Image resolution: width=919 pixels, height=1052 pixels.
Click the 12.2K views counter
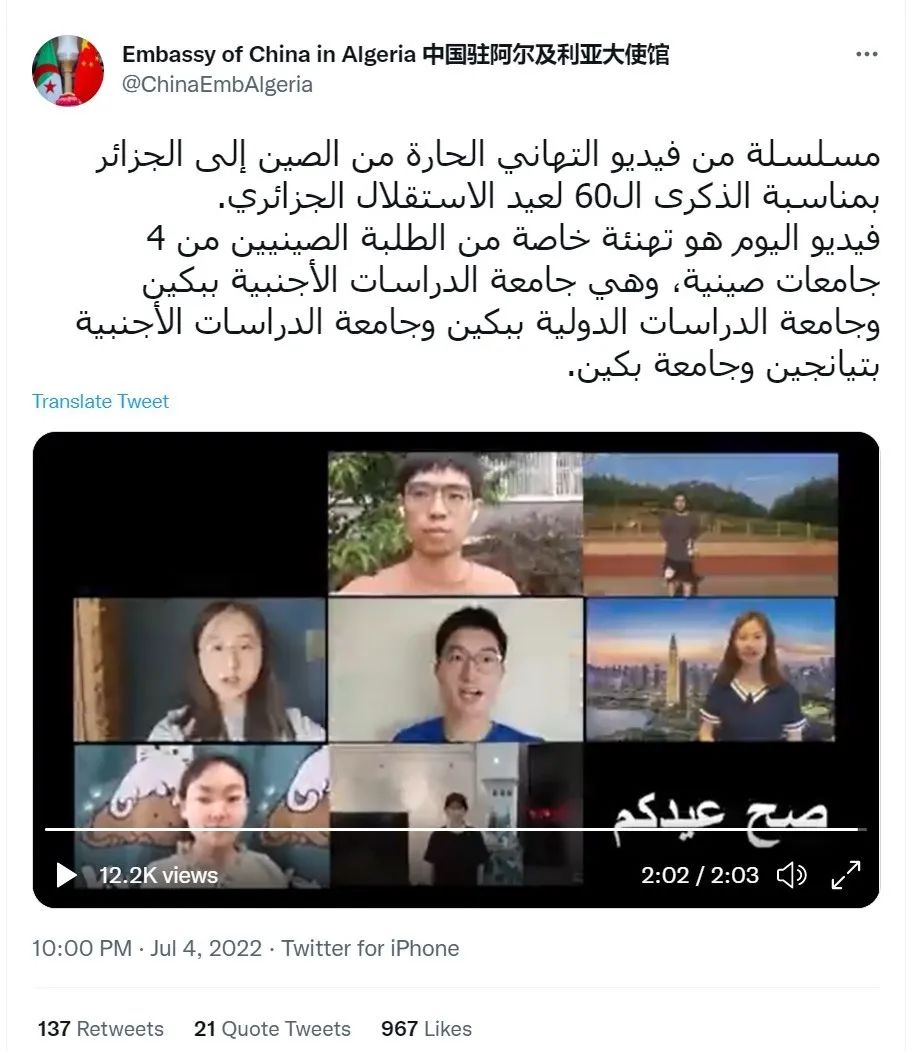click(158, 876)
